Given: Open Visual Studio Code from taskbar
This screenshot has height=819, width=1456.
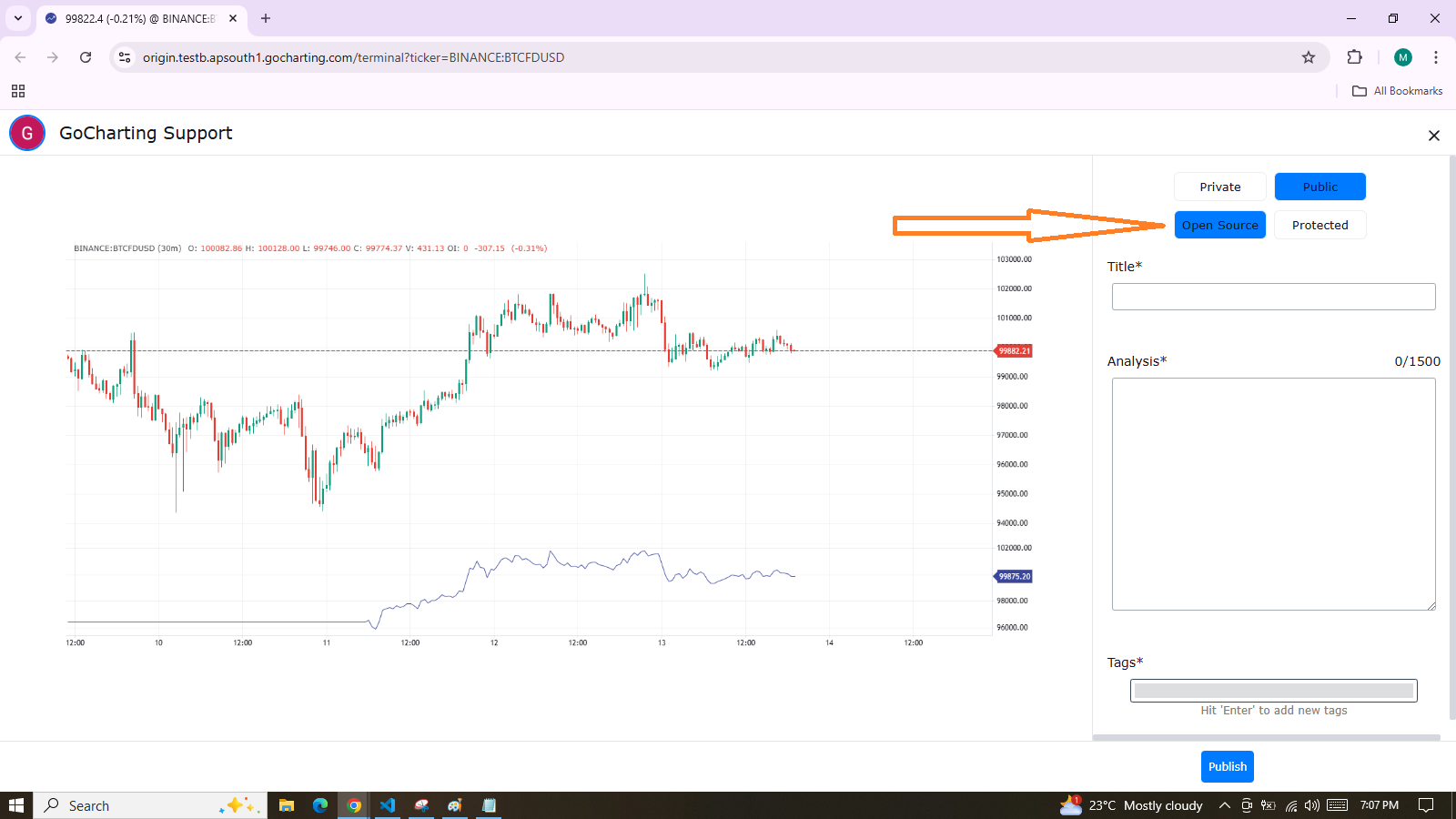Looking at the screenshot, I should (x=388, y=805).
